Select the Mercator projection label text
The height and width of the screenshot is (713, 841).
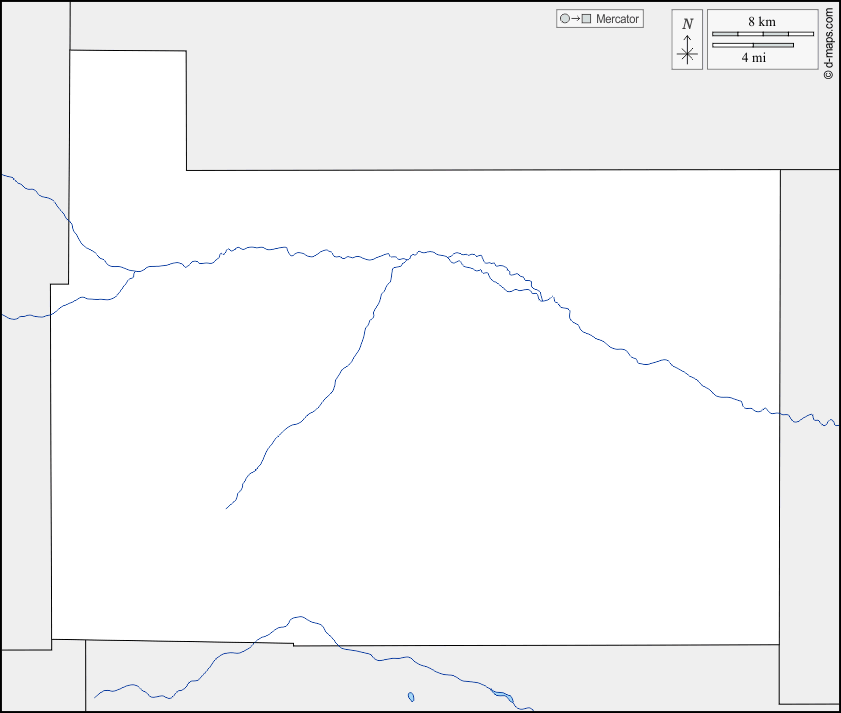617,19
